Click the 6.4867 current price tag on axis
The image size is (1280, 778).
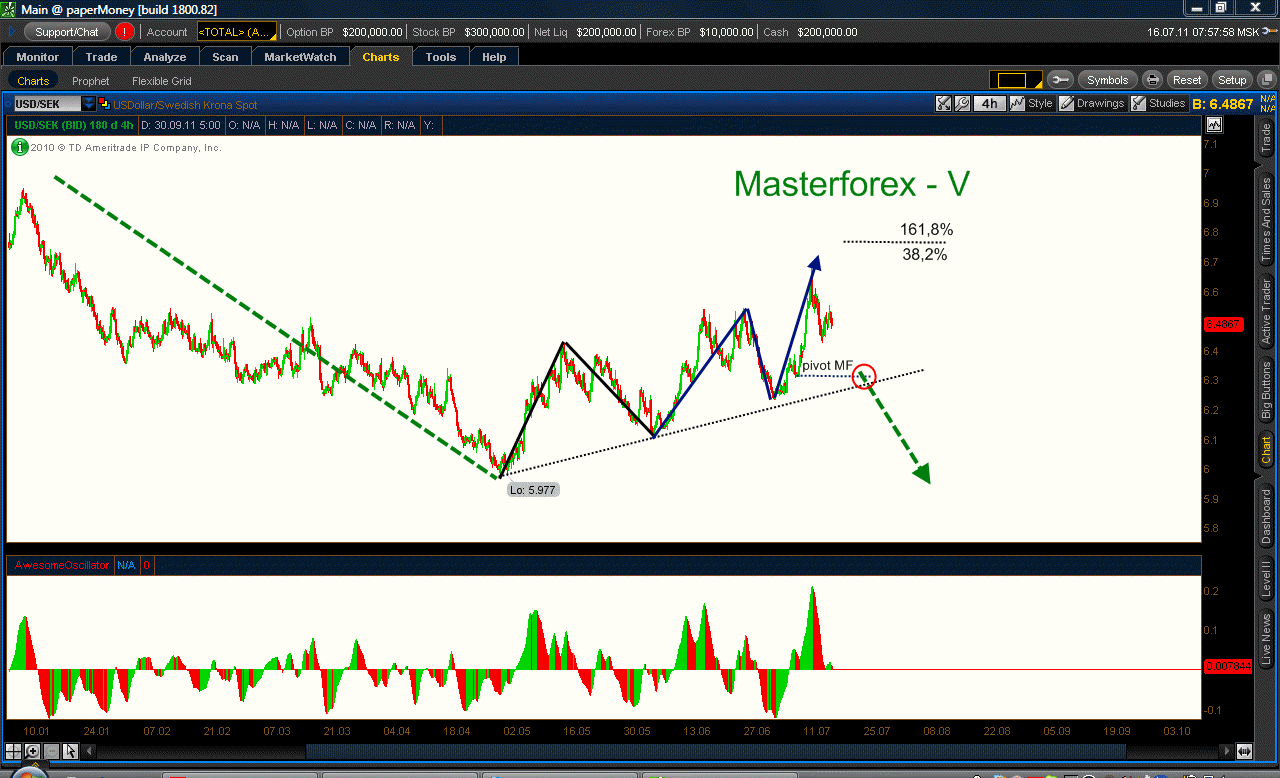(1223, 324)
